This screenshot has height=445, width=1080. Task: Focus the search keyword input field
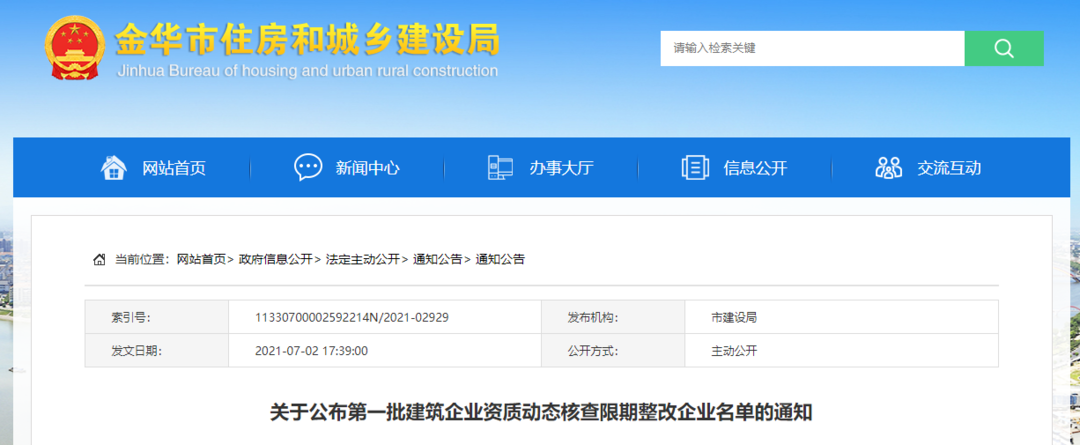click(812, 48)
